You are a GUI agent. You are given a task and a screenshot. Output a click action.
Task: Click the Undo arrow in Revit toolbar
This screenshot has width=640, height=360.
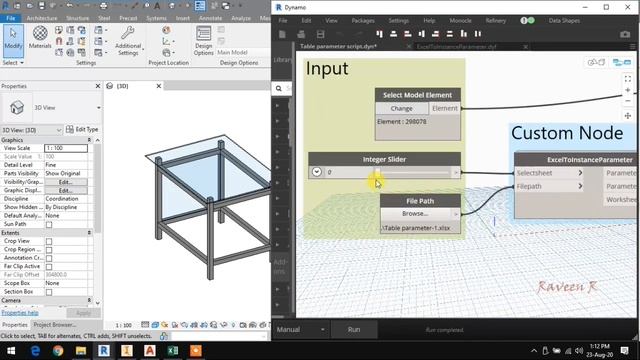pos(70,6)
